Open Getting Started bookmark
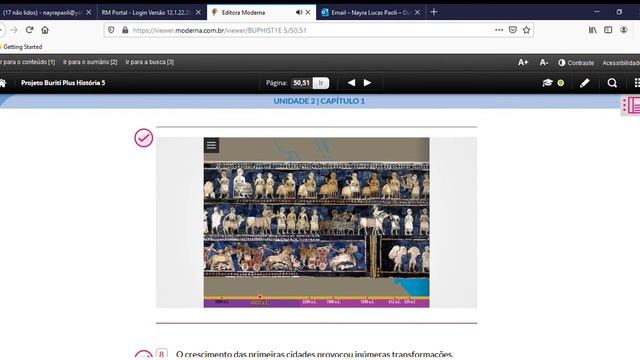640x360 pixels. pyautogui.click(x=22, y=47)
